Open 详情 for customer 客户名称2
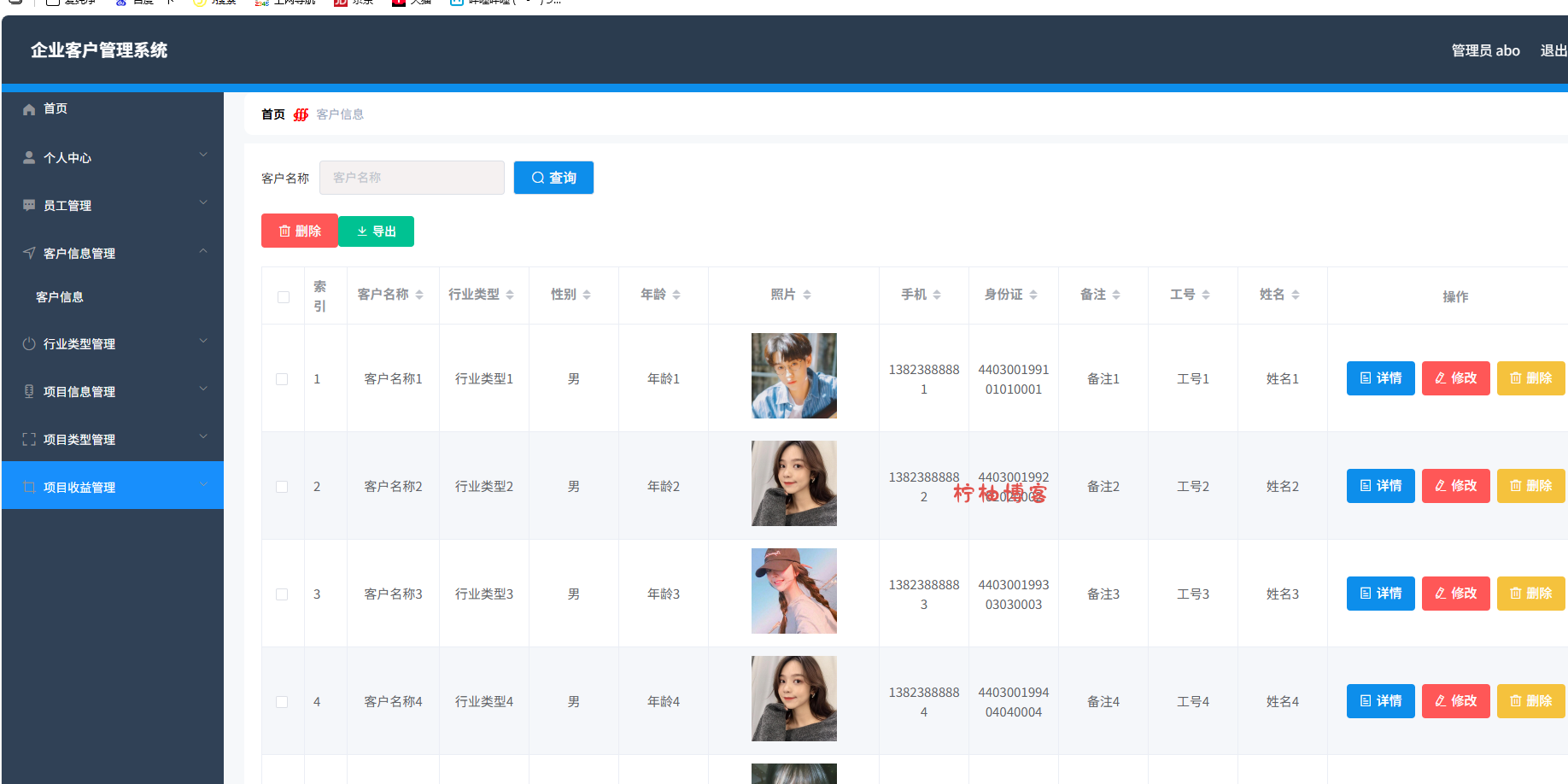 pos(1380,485)
